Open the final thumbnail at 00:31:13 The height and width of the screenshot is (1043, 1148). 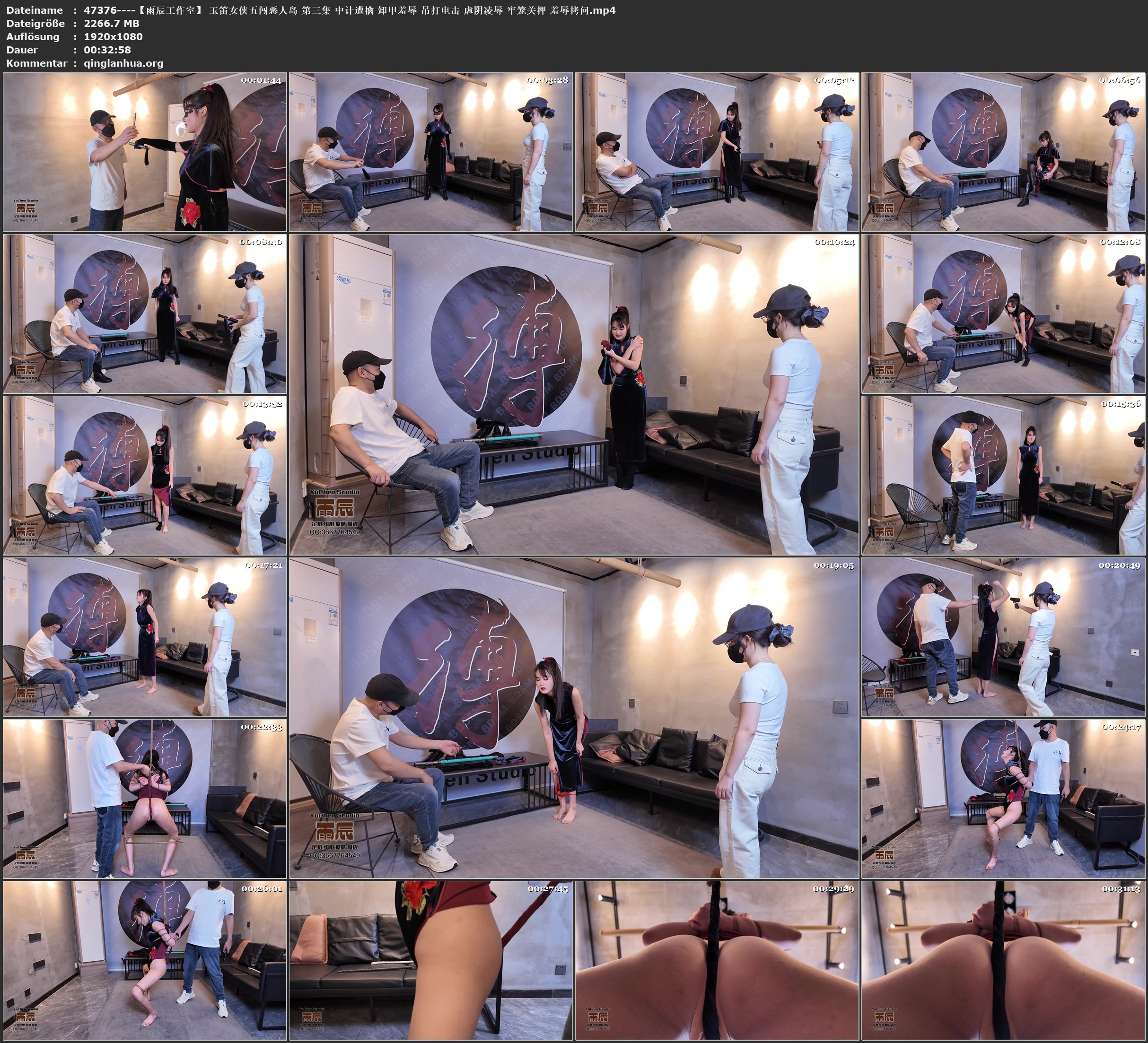1003,960
